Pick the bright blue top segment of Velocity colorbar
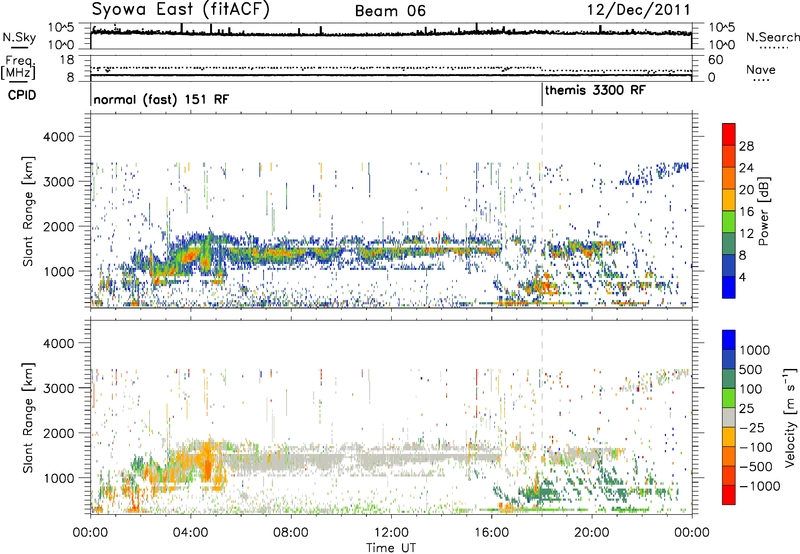Screen dimensions: 800x554 729,340
